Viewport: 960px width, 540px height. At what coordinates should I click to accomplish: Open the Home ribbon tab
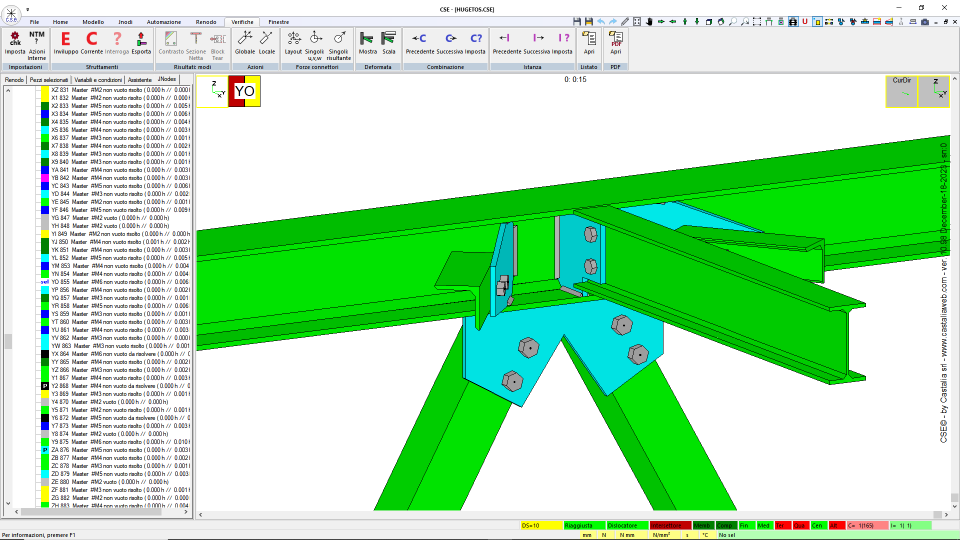[x=60, y=22]
